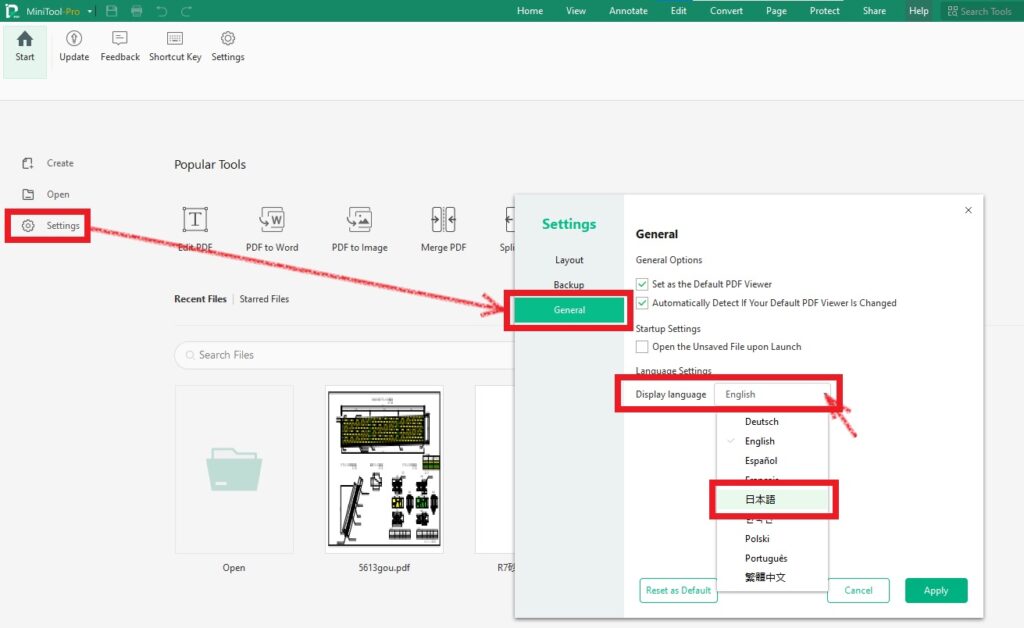Viewport: 1024px width, 628px height.
Task: Click the Search Files field
Action: (x=345, y=355)
